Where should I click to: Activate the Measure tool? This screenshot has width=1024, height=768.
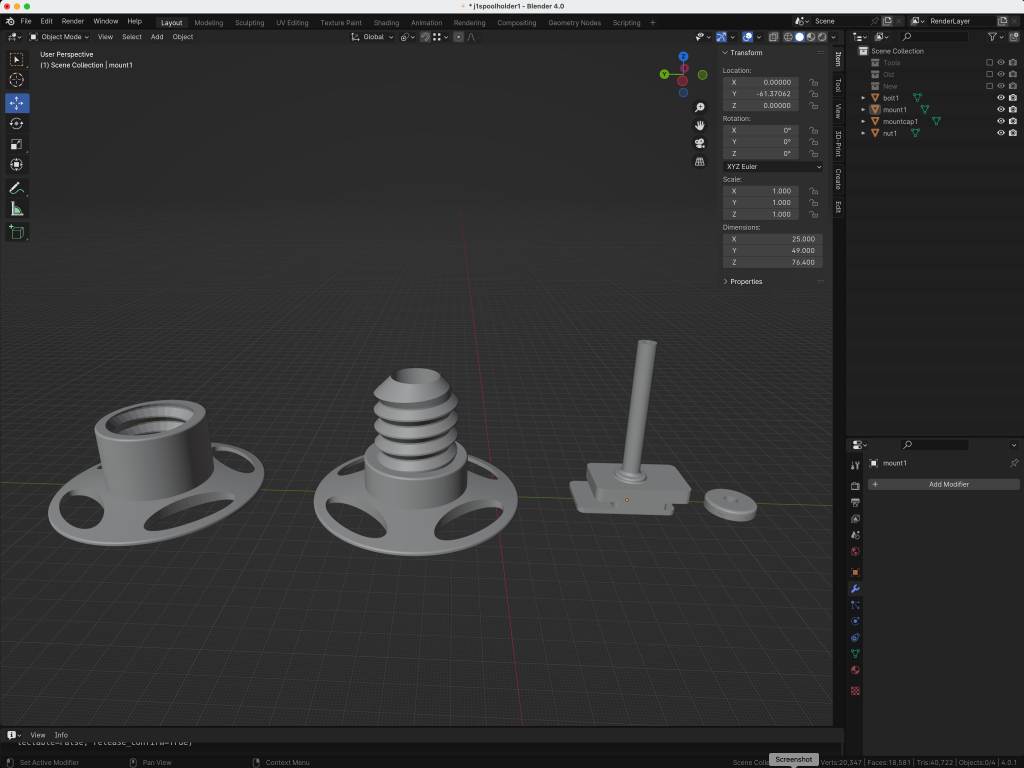[17, 209]
